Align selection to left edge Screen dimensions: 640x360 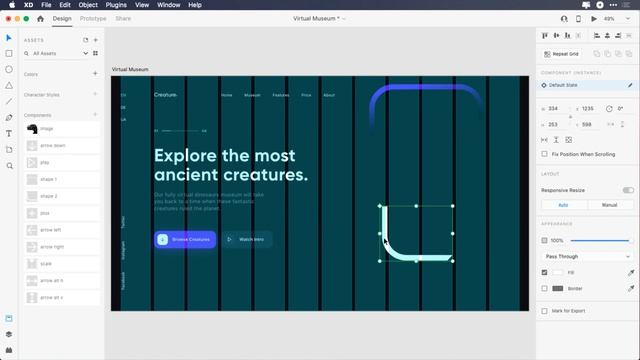[x=597, y=36]
